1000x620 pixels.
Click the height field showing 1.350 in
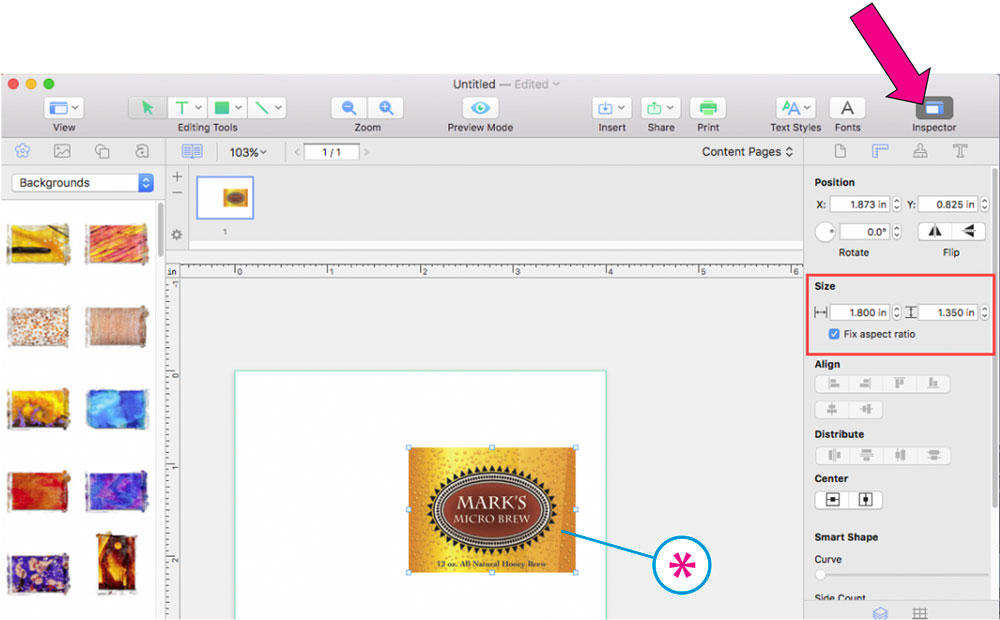coord(948,312)
